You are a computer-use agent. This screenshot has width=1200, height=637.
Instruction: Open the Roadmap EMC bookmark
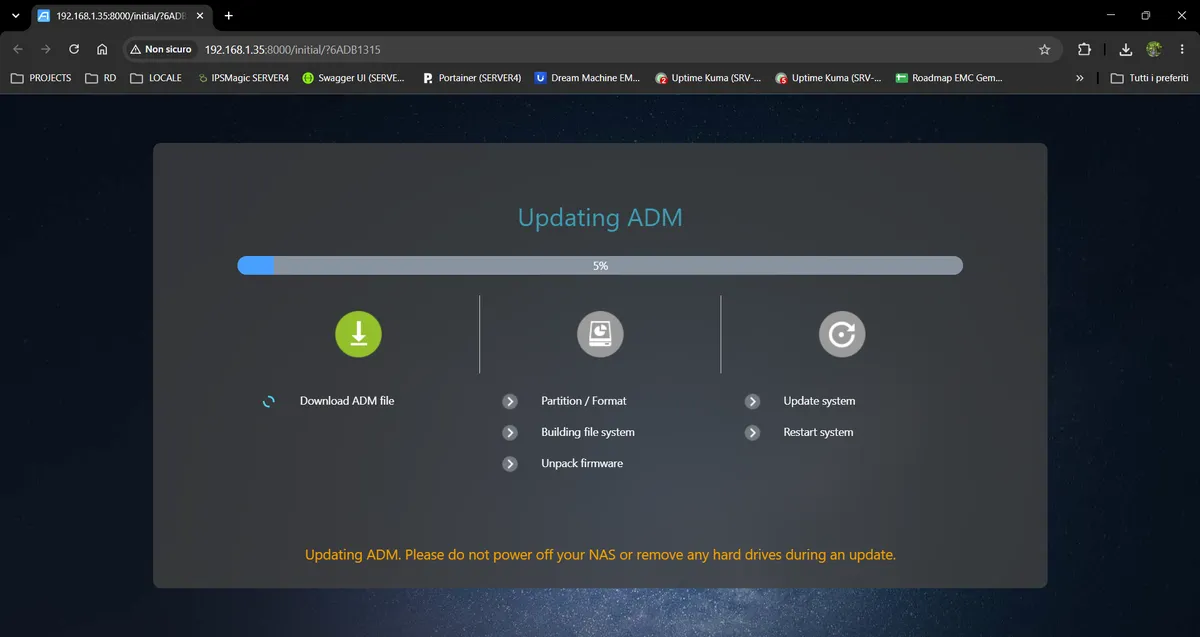point(949,78)
